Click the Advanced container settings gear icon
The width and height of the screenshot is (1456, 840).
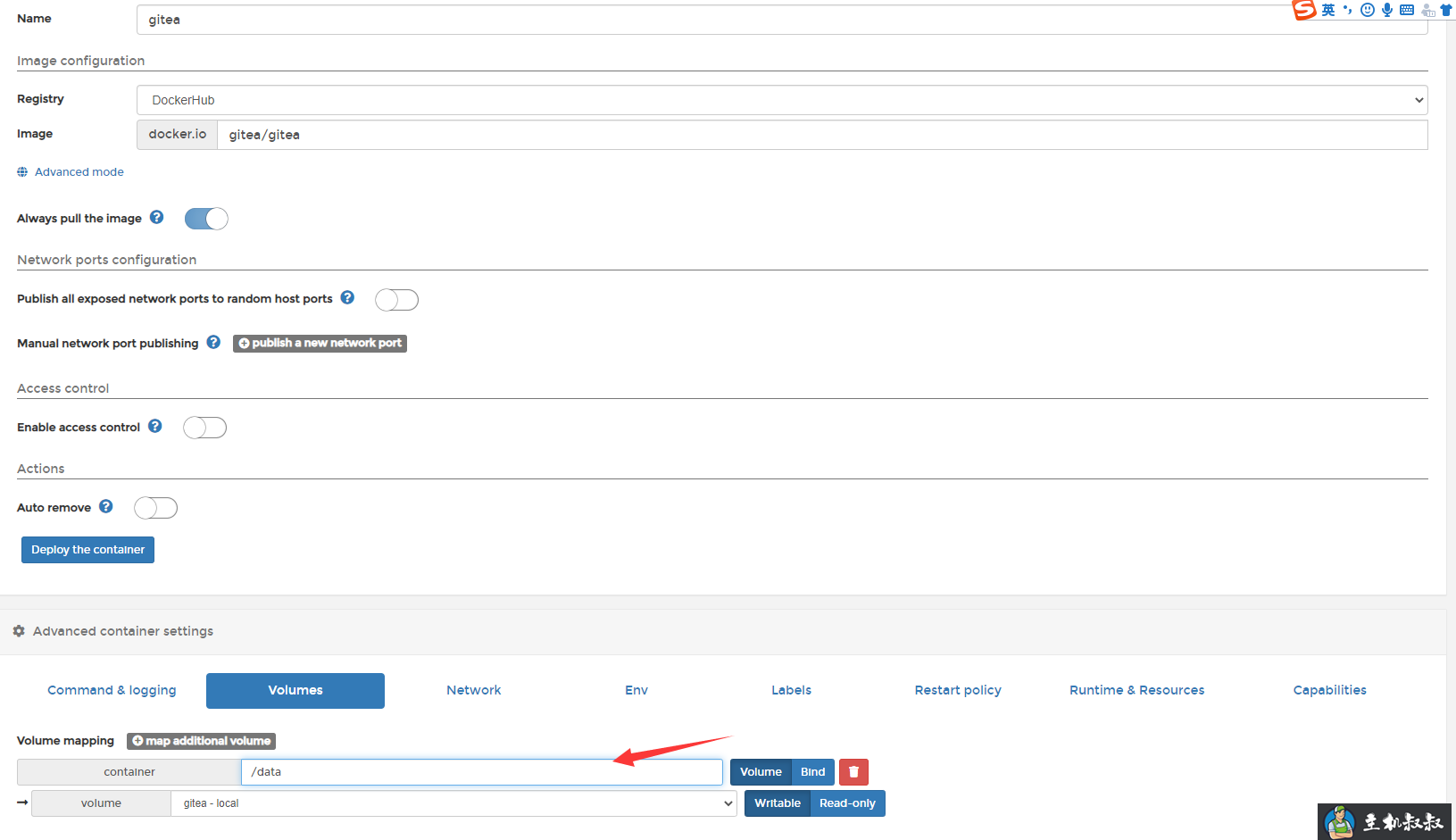[19, 631]
